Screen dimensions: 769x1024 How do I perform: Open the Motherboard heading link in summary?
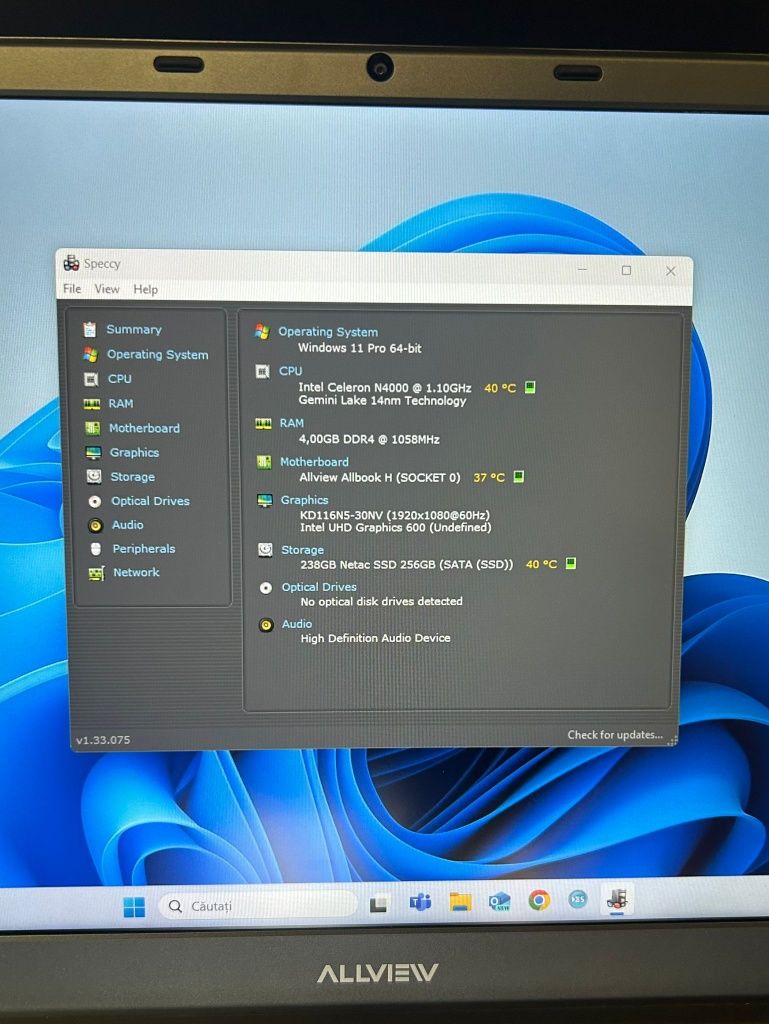click(314, 462)
